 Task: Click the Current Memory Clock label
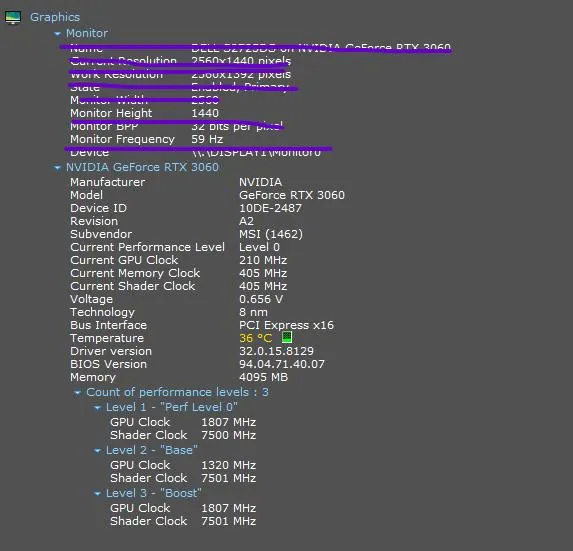[x=135, y=273]
